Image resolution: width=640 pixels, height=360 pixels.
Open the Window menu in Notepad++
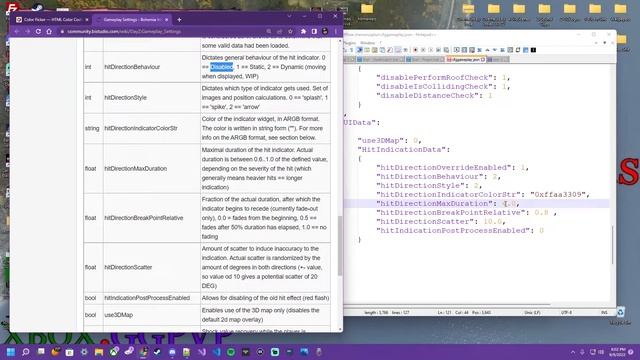[367, 43]
